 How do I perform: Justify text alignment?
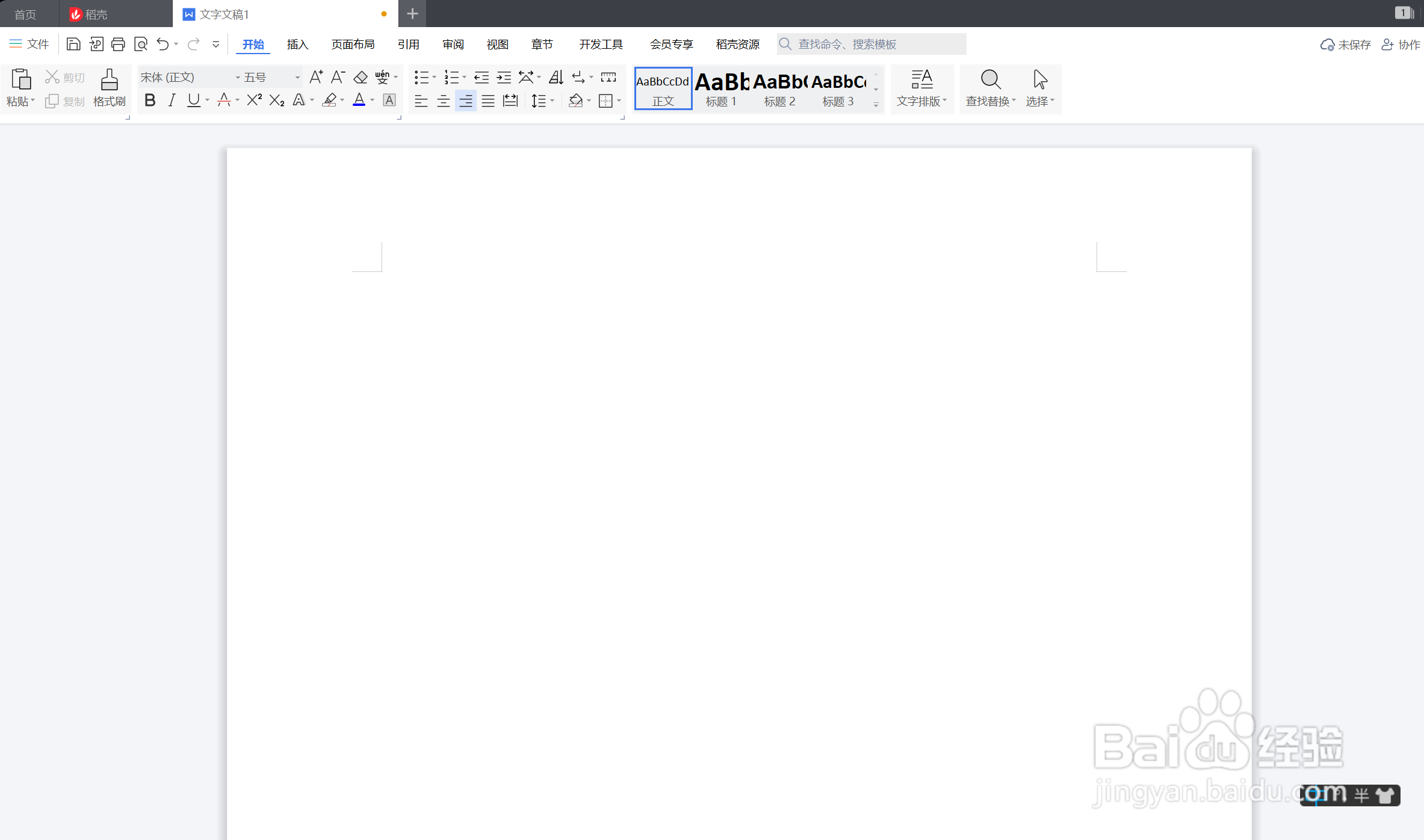488,100
